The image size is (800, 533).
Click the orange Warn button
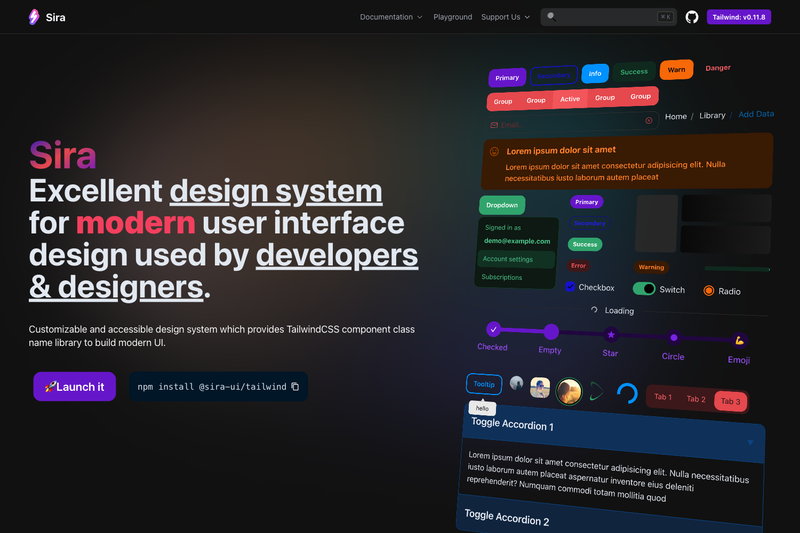pos(677,70)
